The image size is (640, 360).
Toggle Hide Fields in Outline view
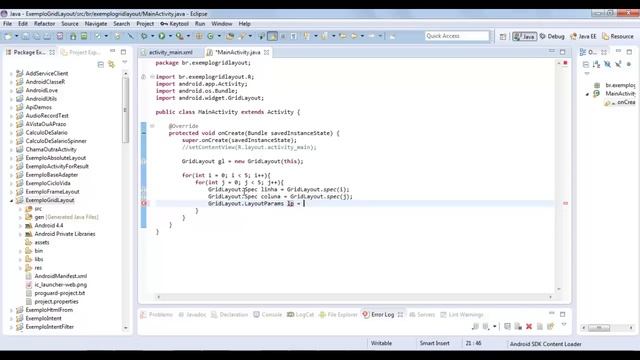coord(607,64)
